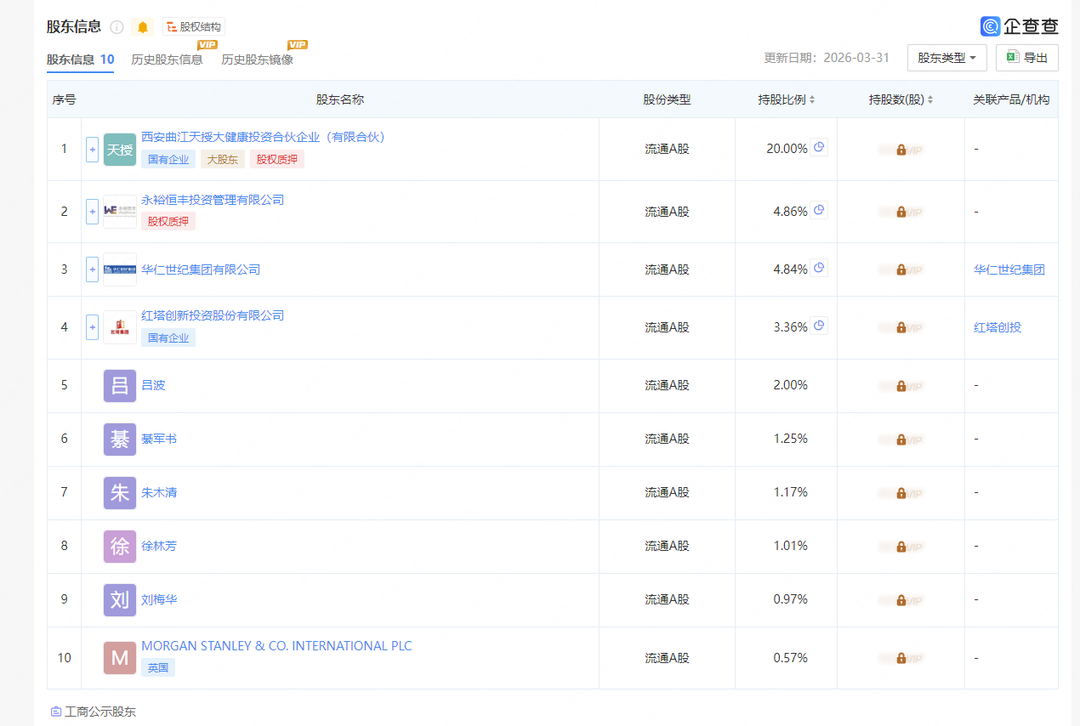Open the 股权结构 equity structure chart
This screenshot has height=726, width=1080.
[194, 27]
